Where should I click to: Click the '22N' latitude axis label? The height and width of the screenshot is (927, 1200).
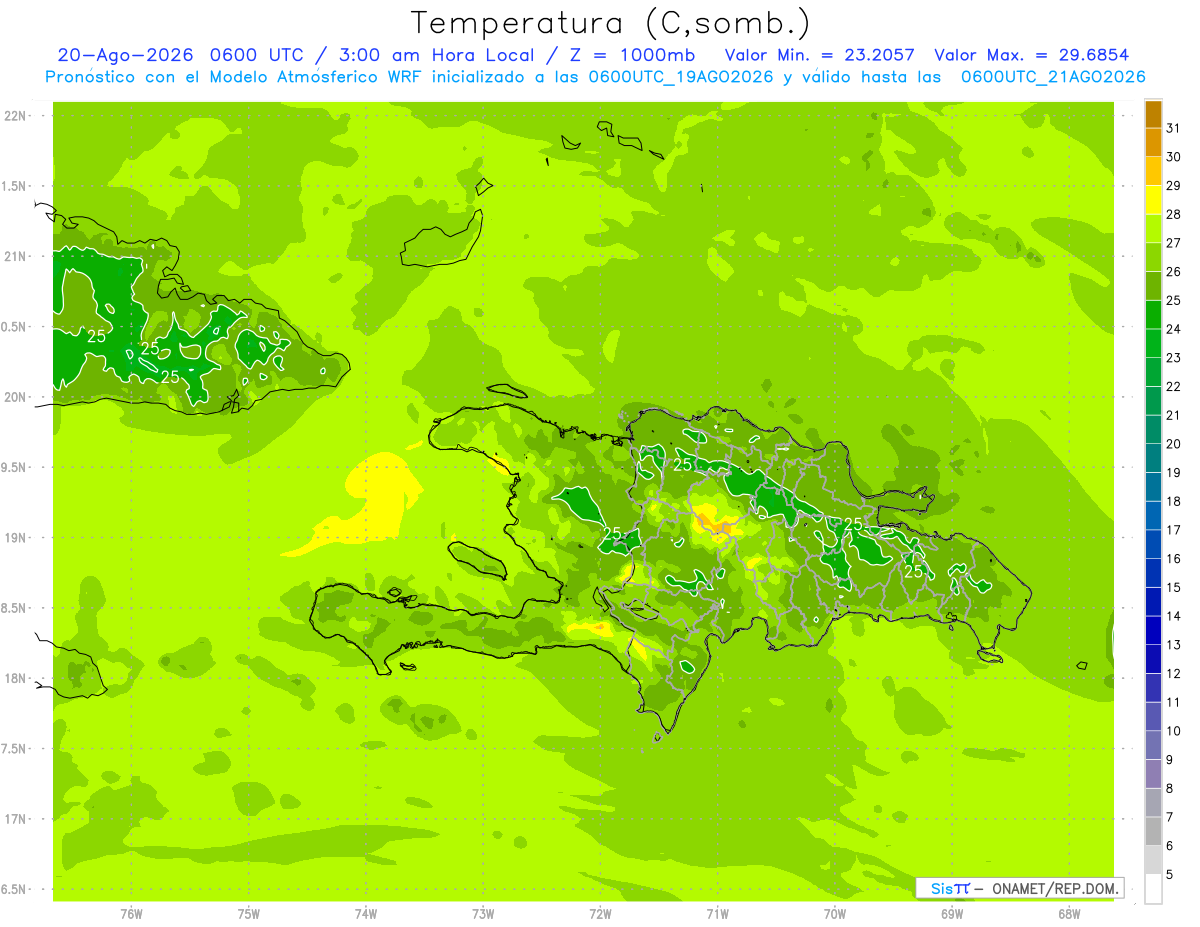(x=15, y=116)
